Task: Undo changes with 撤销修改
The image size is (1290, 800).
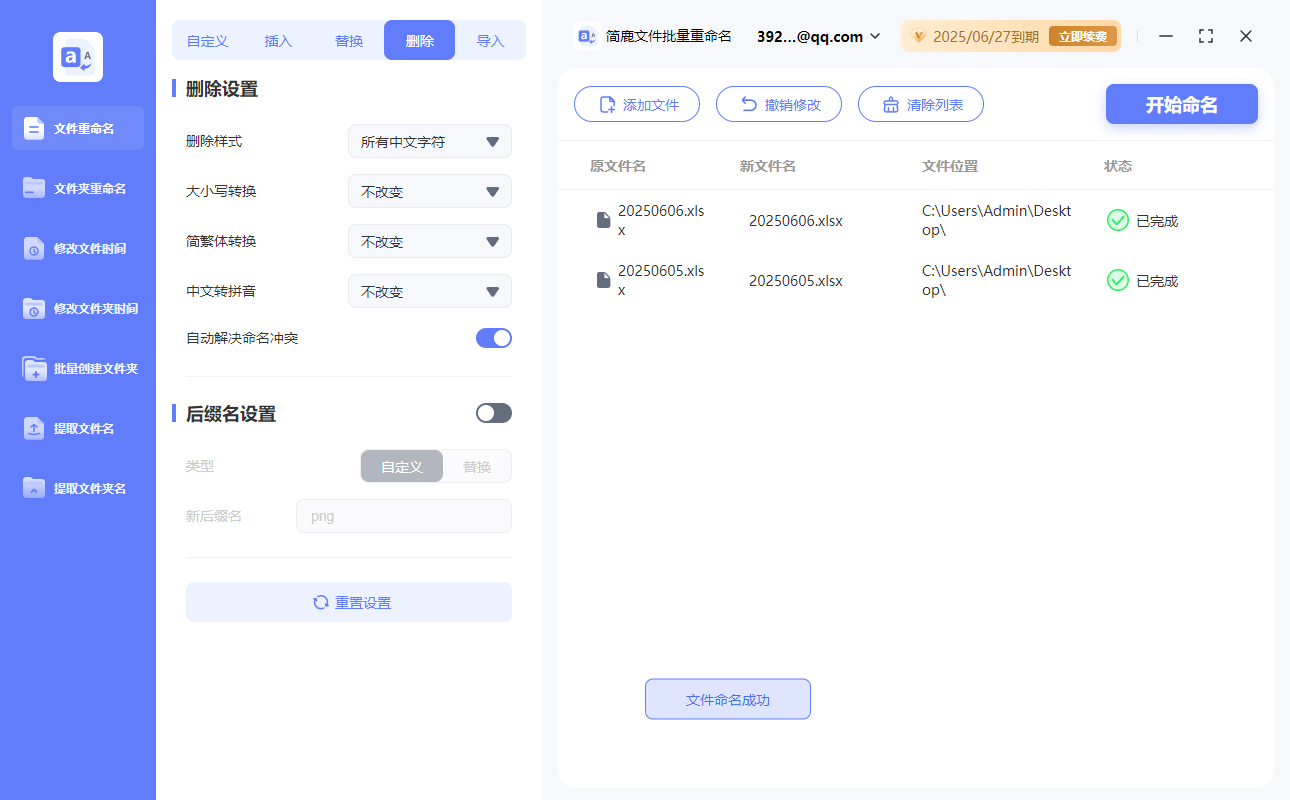Action: coord(779,103)
